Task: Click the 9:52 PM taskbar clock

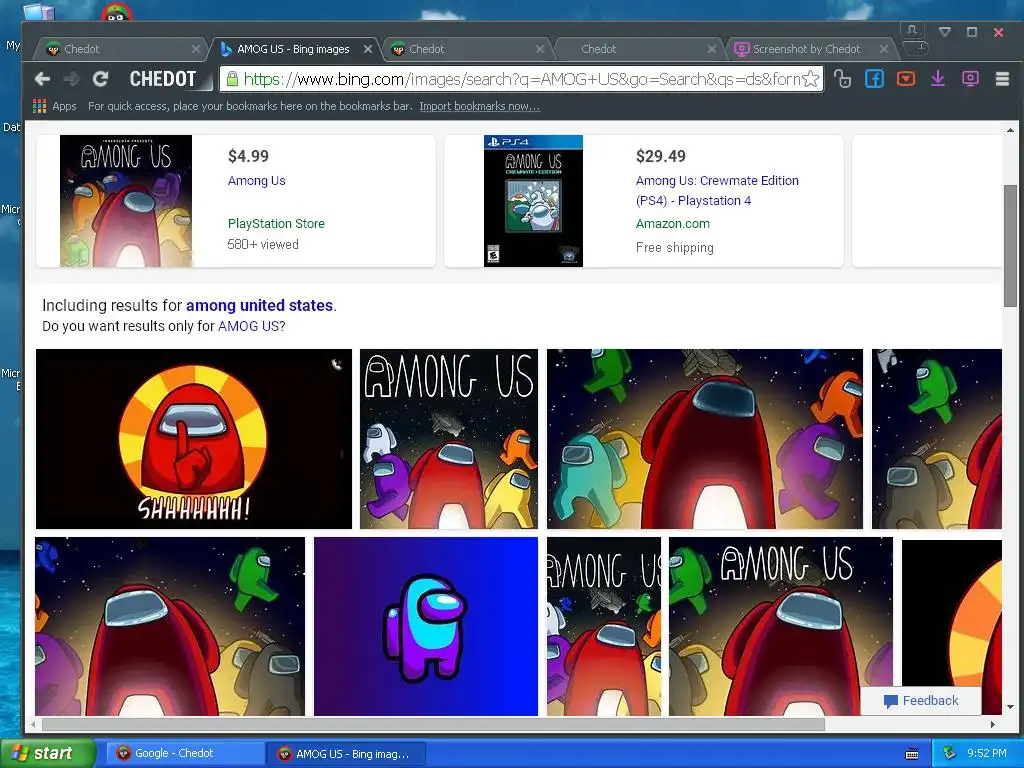Action: coord(987,753)
